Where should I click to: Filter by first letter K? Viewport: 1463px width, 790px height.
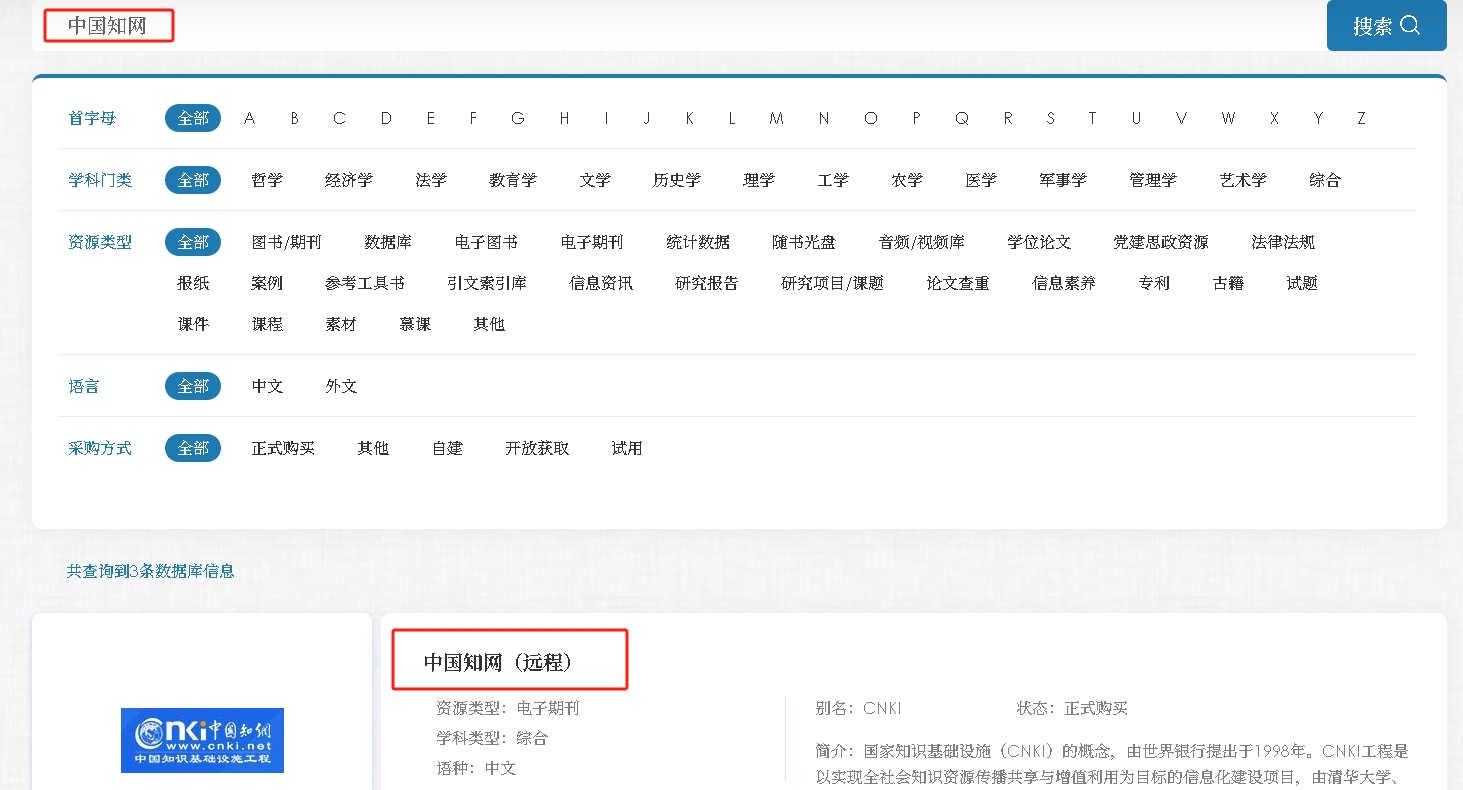[689, 118]
